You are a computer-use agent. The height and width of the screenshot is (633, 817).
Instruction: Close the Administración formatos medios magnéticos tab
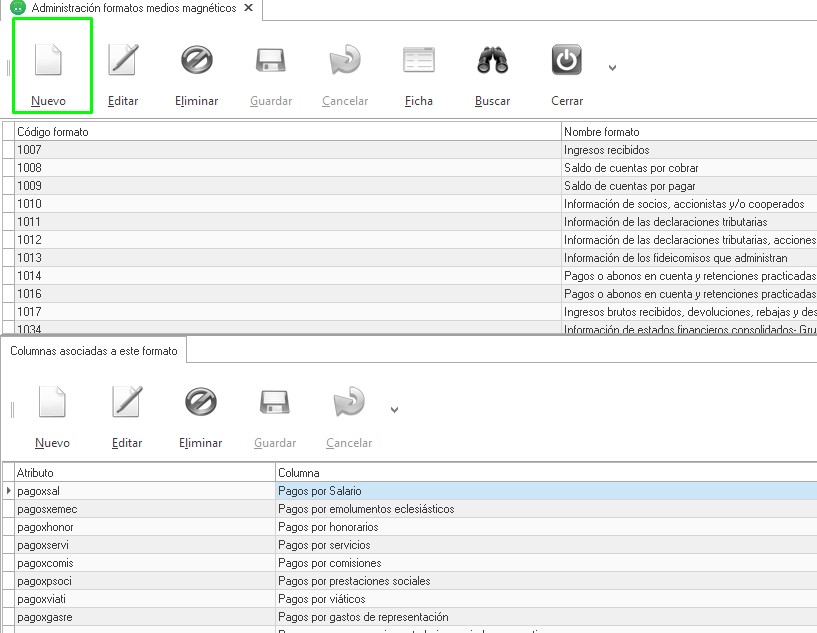coord(248,8)
